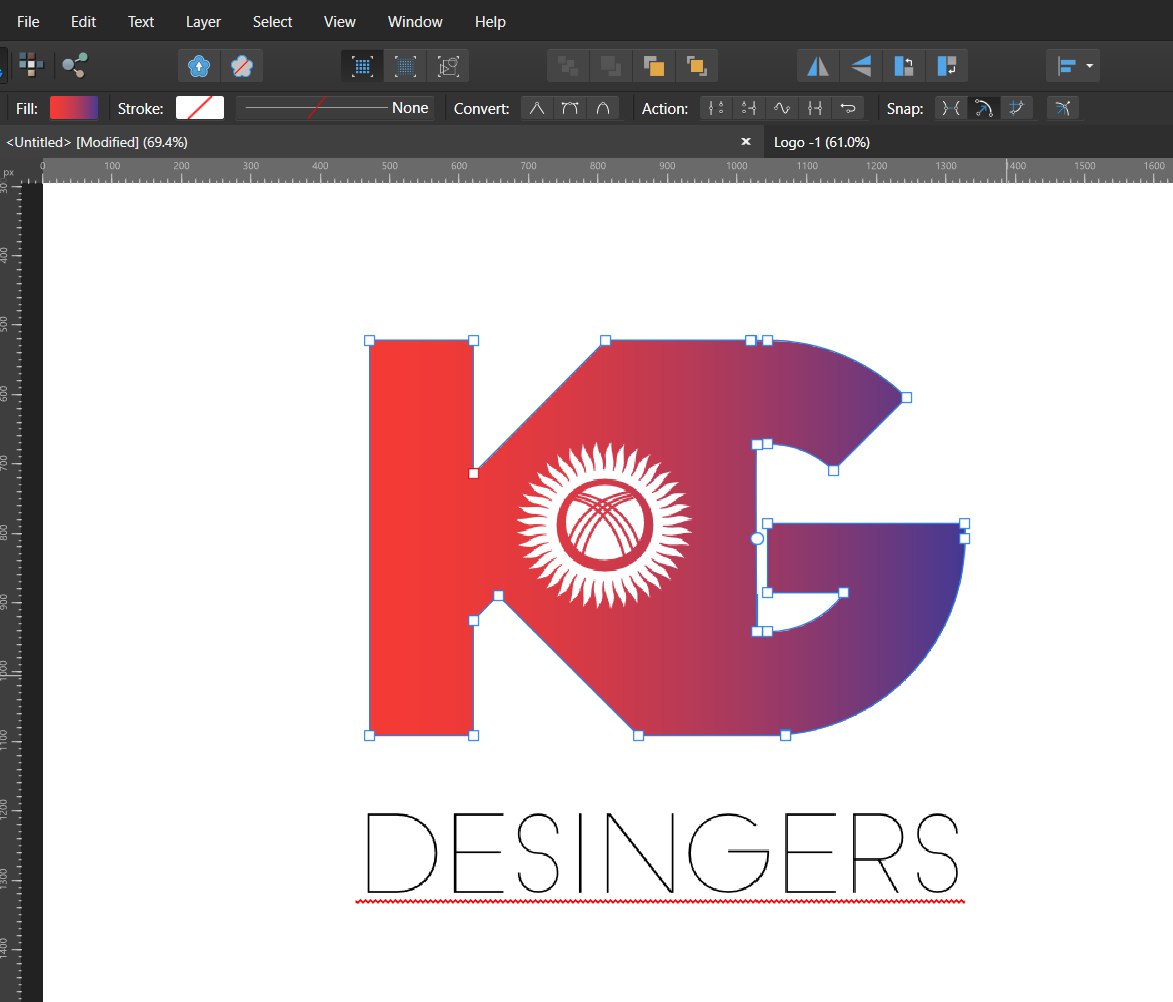Open the Window menu
Viewport: 1173px width, 1002px height.
415,22
